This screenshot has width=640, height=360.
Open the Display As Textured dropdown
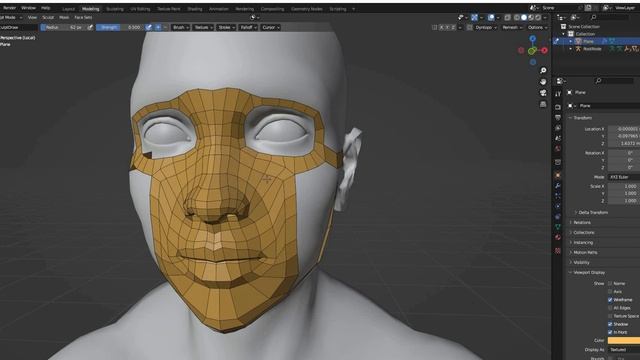point(624,350)
